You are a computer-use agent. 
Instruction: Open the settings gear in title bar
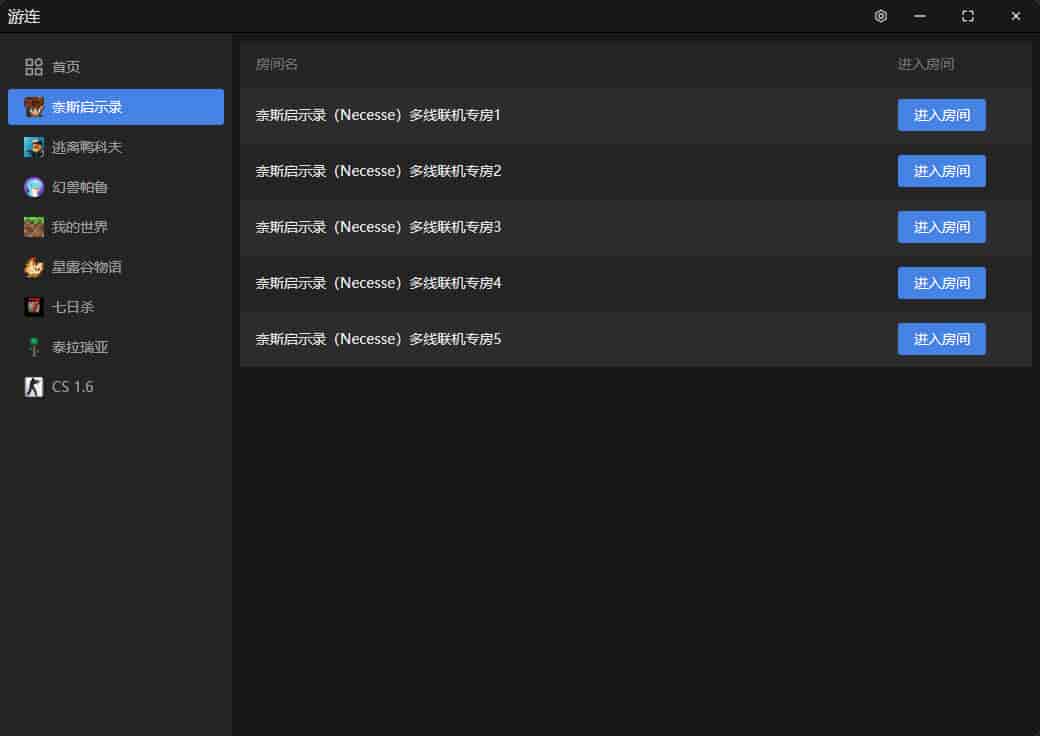880,16
